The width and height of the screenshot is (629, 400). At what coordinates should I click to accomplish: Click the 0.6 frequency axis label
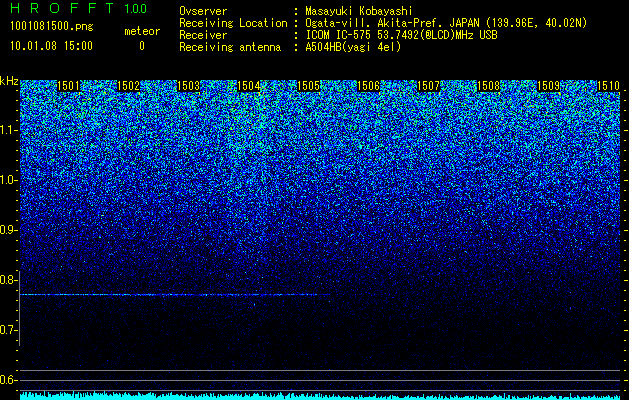(x=8, y=380)
